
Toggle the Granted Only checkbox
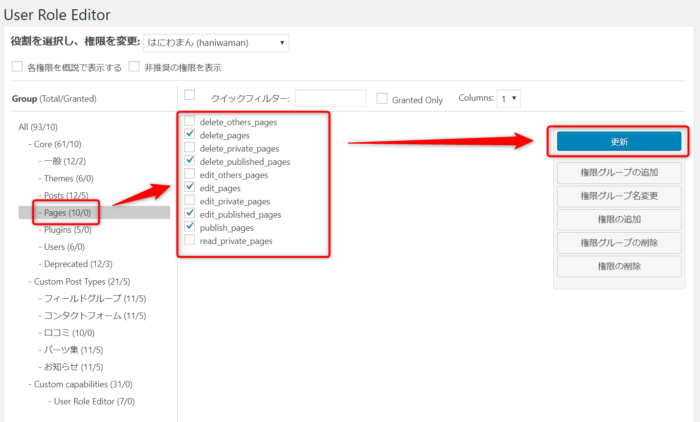pyautogui.click(x=382, y=98)
